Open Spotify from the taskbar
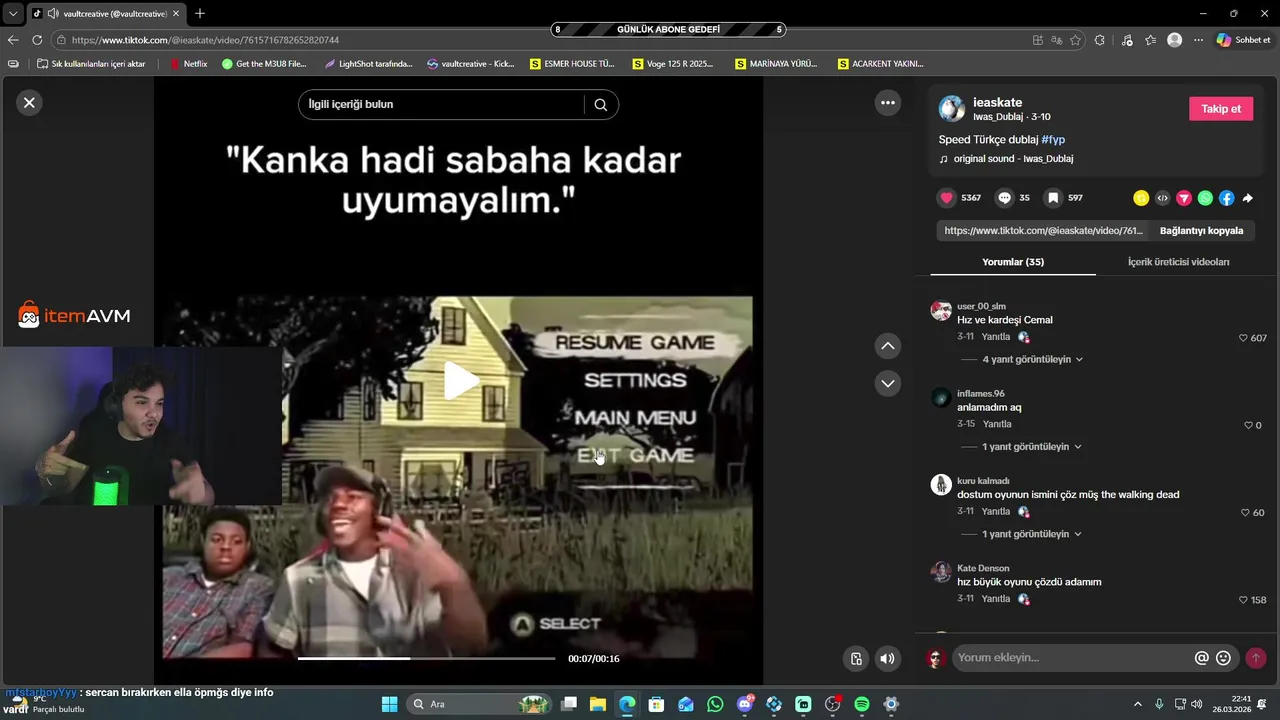 pyautogui.click(x=862, y=704)
